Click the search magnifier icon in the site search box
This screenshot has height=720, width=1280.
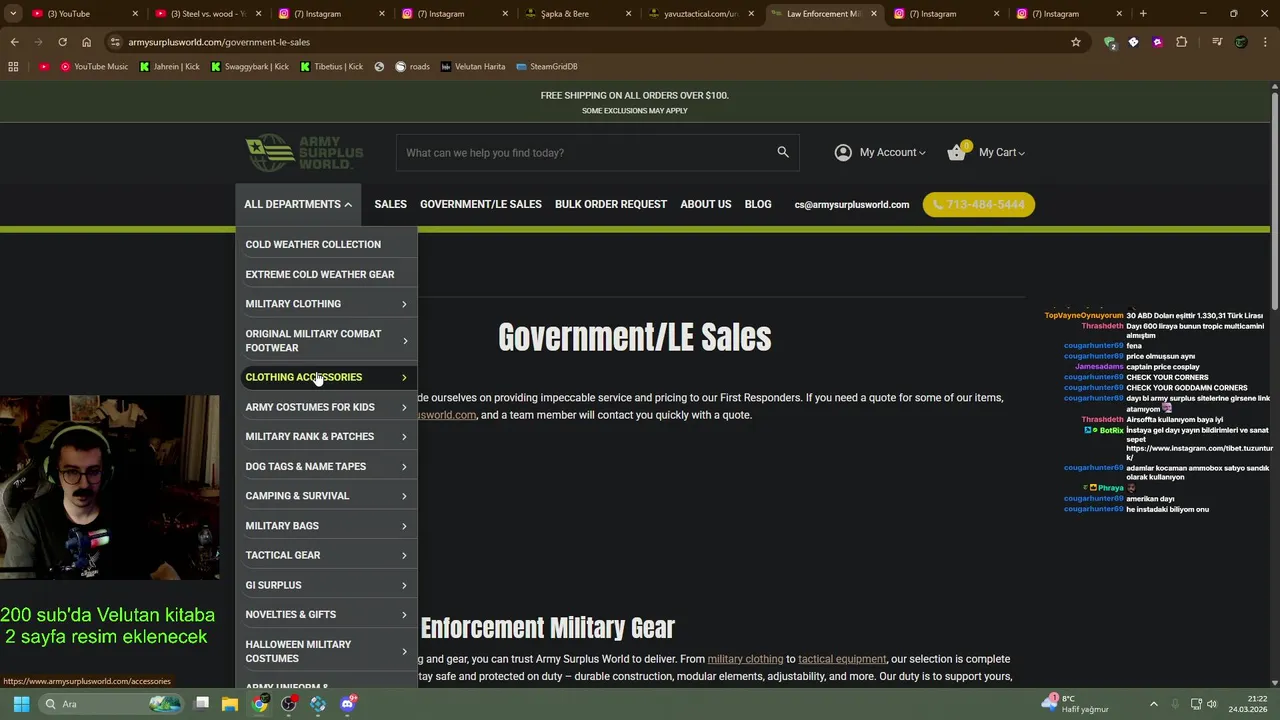coord(783,152)
